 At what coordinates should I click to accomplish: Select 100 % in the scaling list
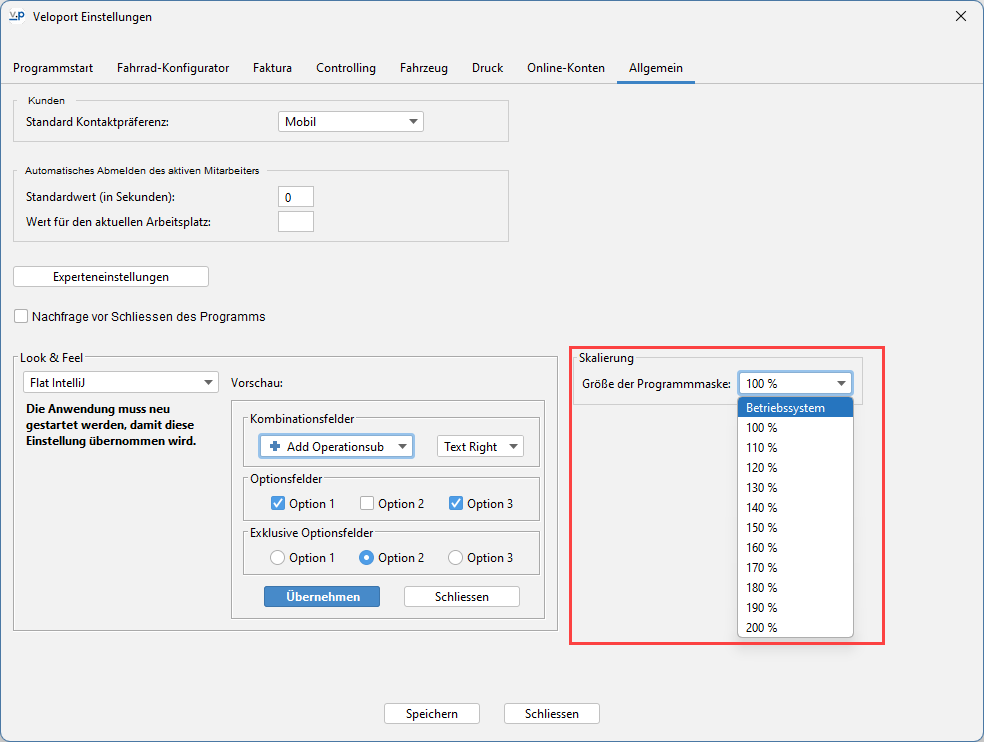tap(795, 427)
